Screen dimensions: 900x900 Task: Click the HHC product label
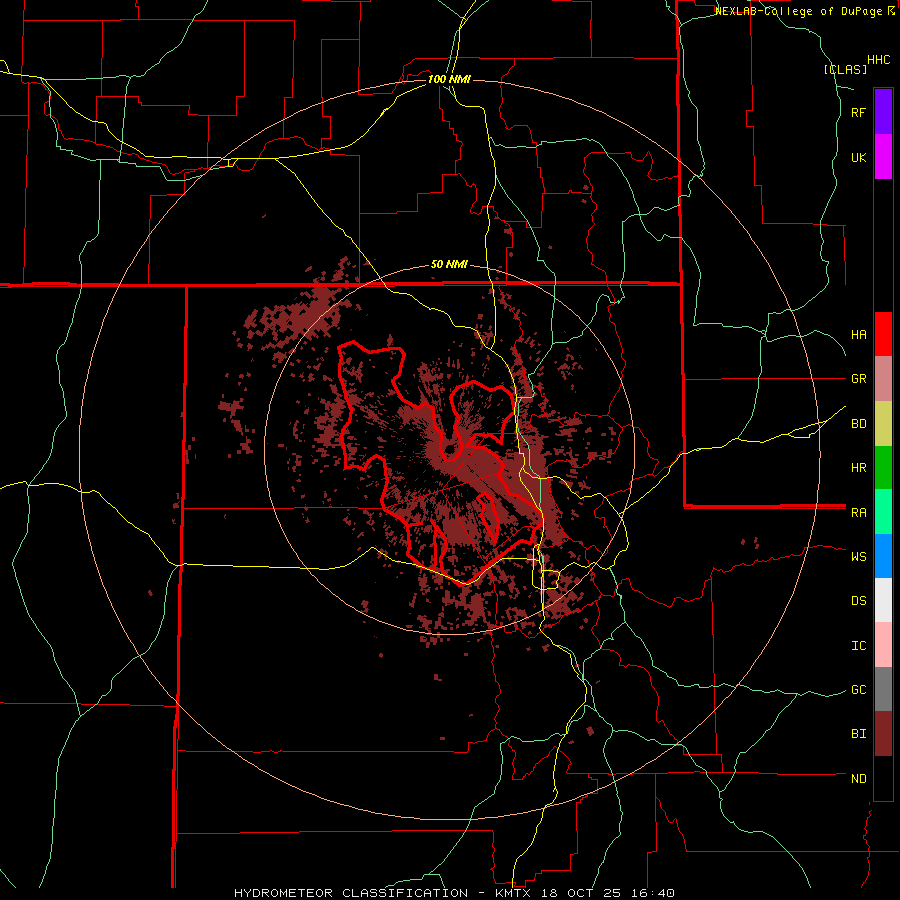pyautogui.click(x=878, y=60)
